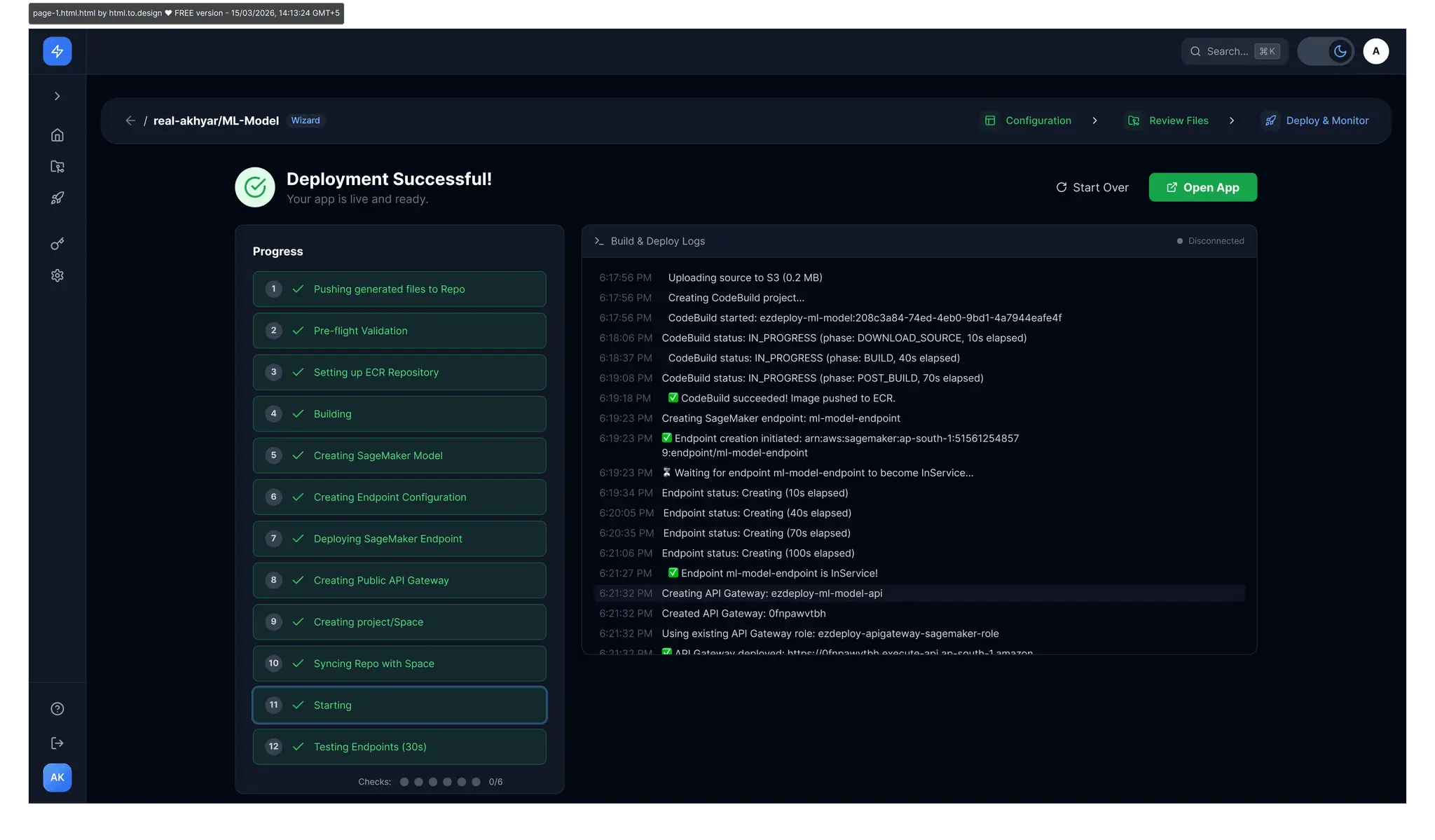
Task: Click the green deployment success check icon
Action: pos(255,187)
